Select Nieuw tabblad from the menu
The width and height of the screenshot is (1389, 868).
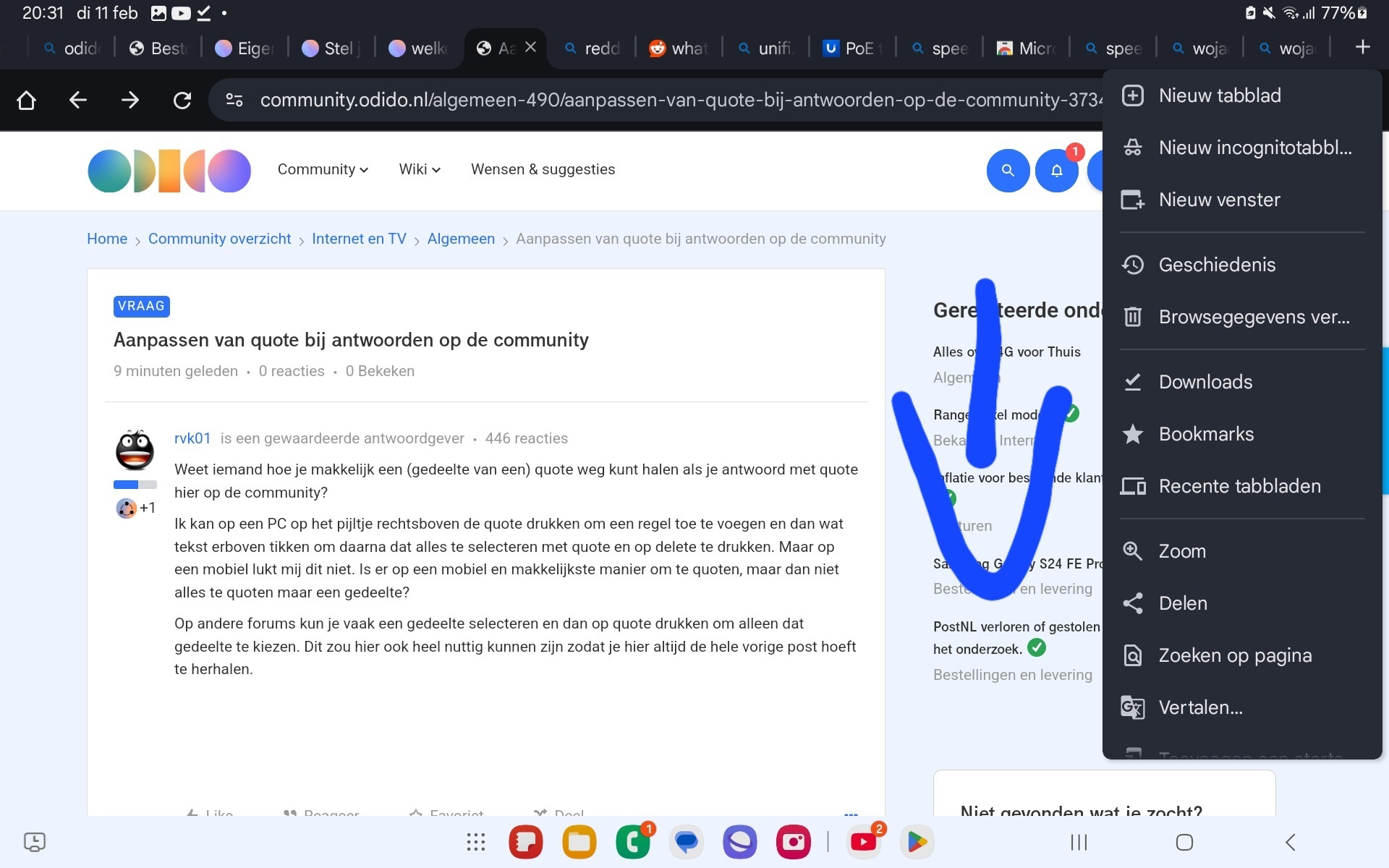[1242, 95]
